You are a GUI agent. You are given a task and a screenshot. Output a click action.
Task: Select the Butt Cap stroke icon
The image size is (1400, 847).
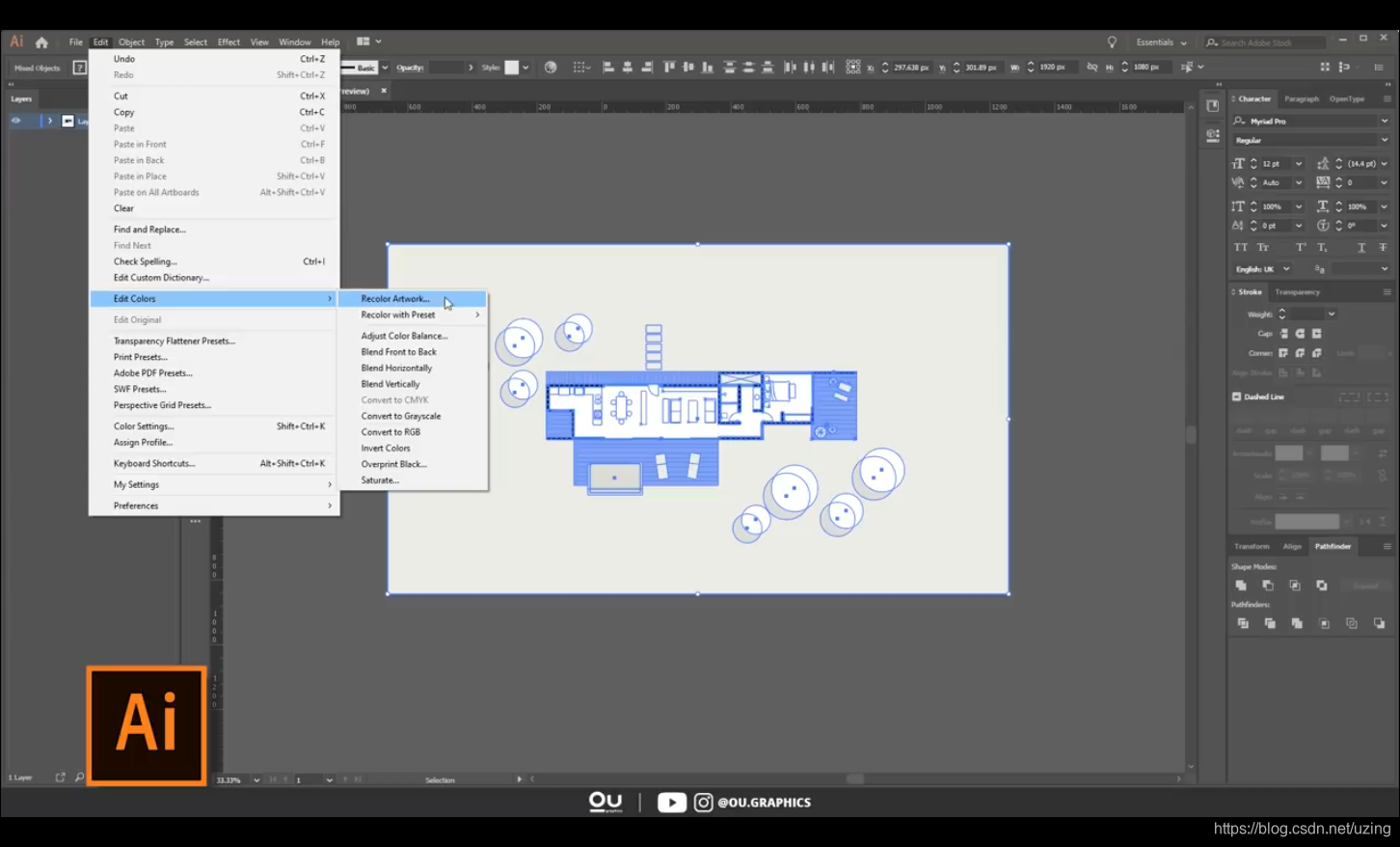pos(1284,334)
